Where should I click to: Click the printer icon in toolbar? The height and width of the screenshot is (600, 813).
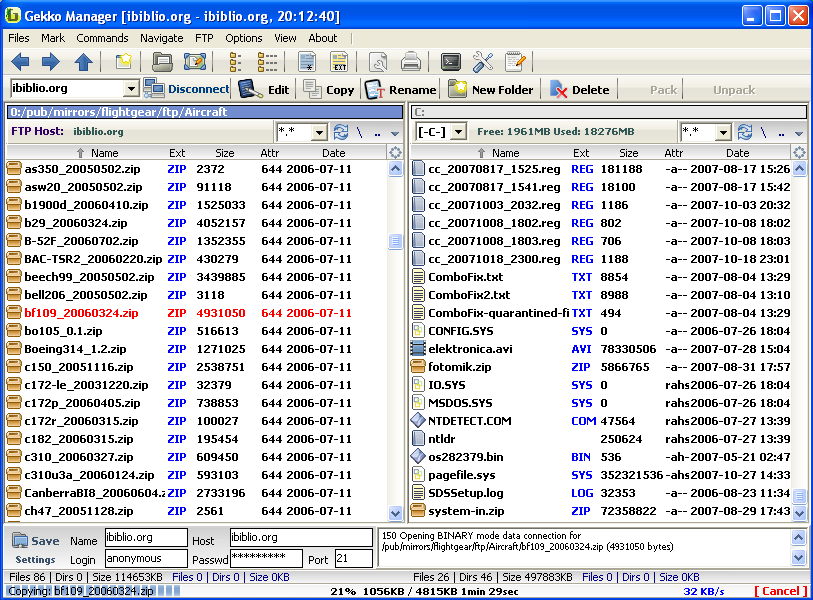411,62
